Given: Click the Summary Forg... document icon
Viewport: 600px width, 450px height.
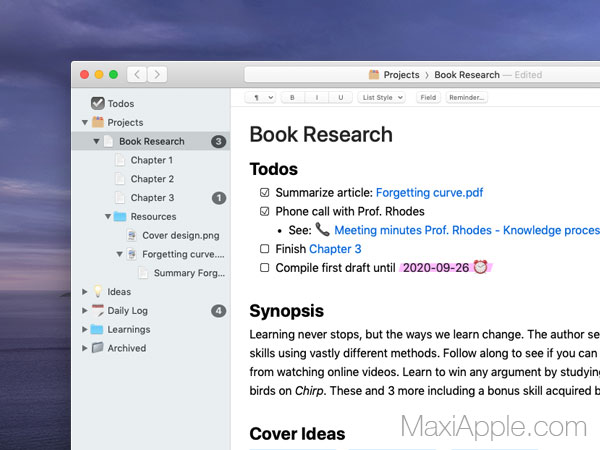Looking at the screenshot, I should coord(143,273).
